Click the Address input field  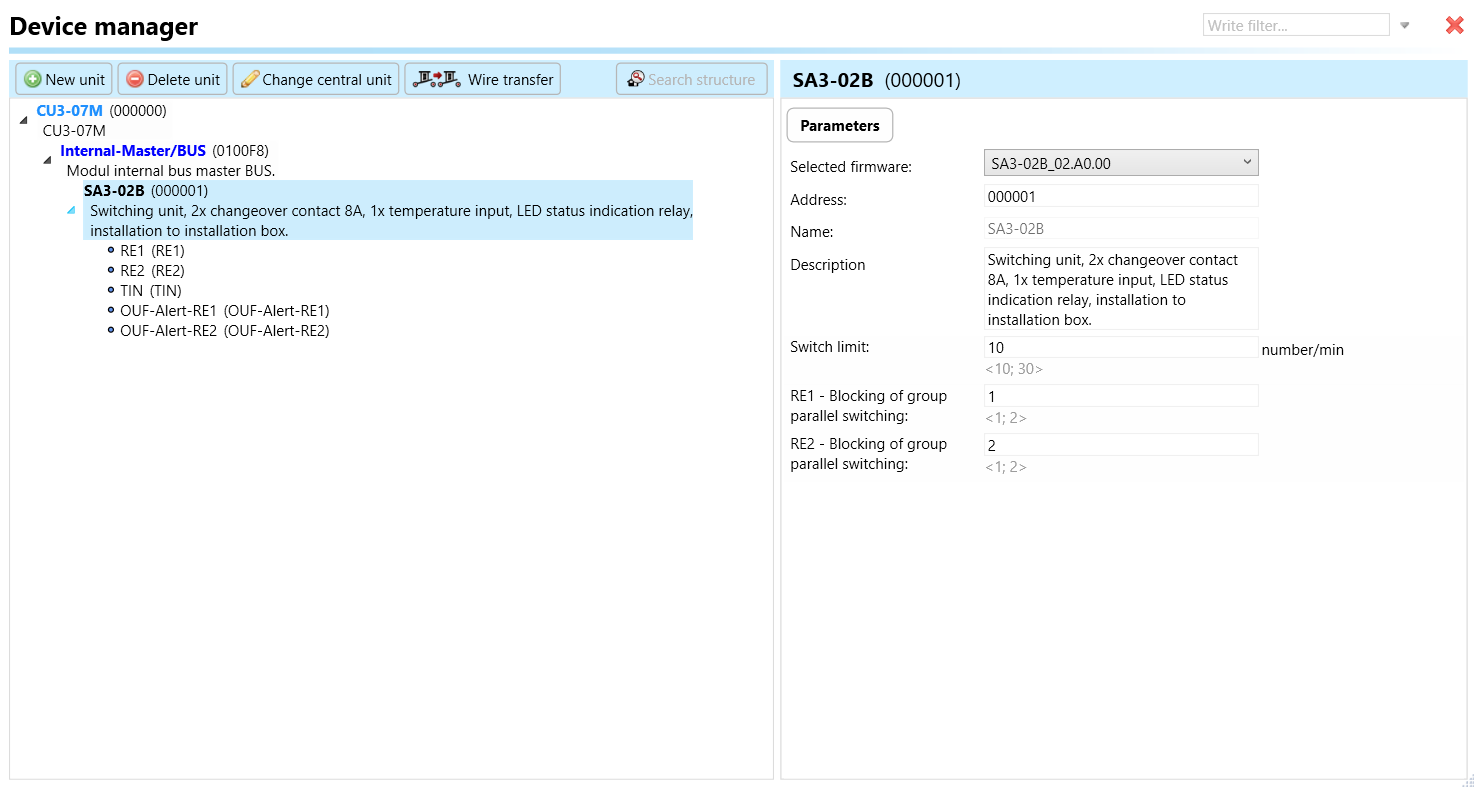tap(1120, 197)
